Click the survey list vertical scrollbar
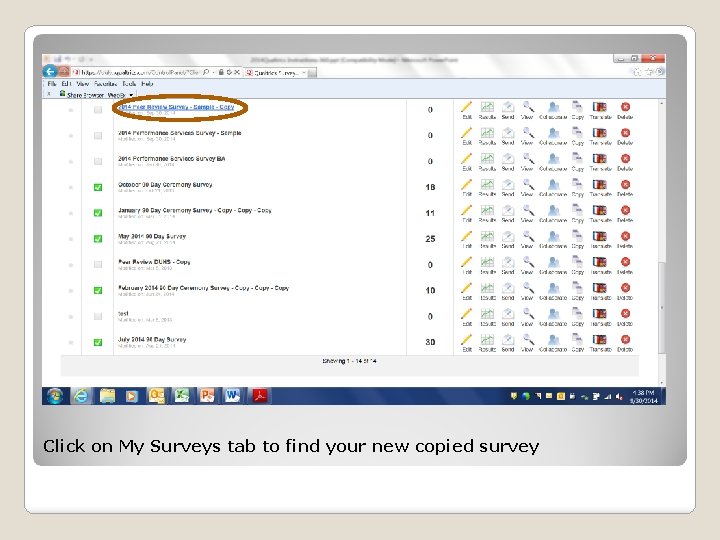720x540 pixels. click(x=662, y=308)
